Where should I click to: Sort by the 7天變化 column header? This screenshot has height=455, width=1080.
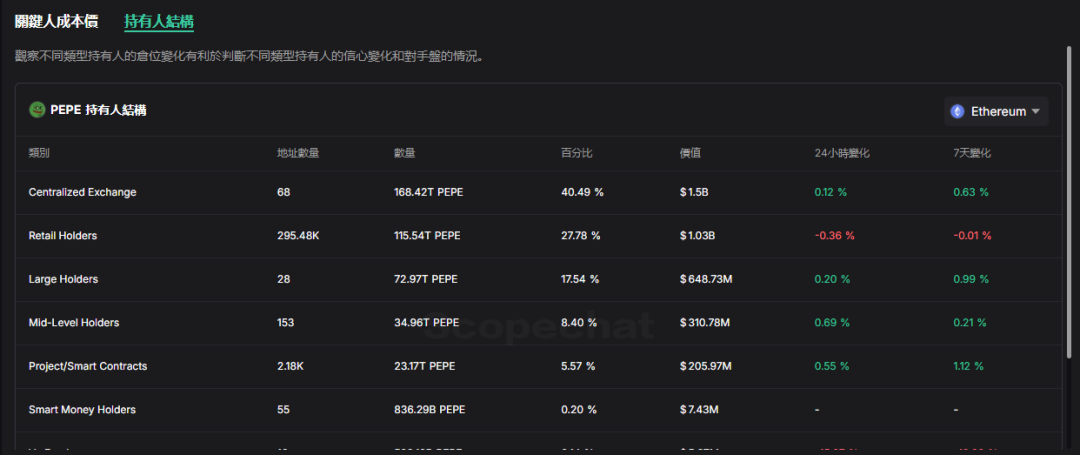[972, 153]
